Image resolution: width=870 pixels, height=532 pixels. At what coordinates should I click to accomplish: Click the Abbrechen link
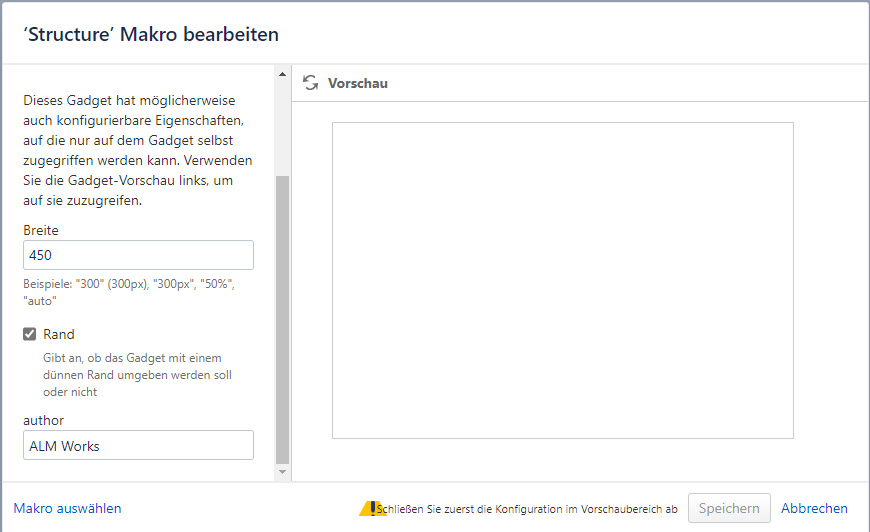tap(814, 508)
